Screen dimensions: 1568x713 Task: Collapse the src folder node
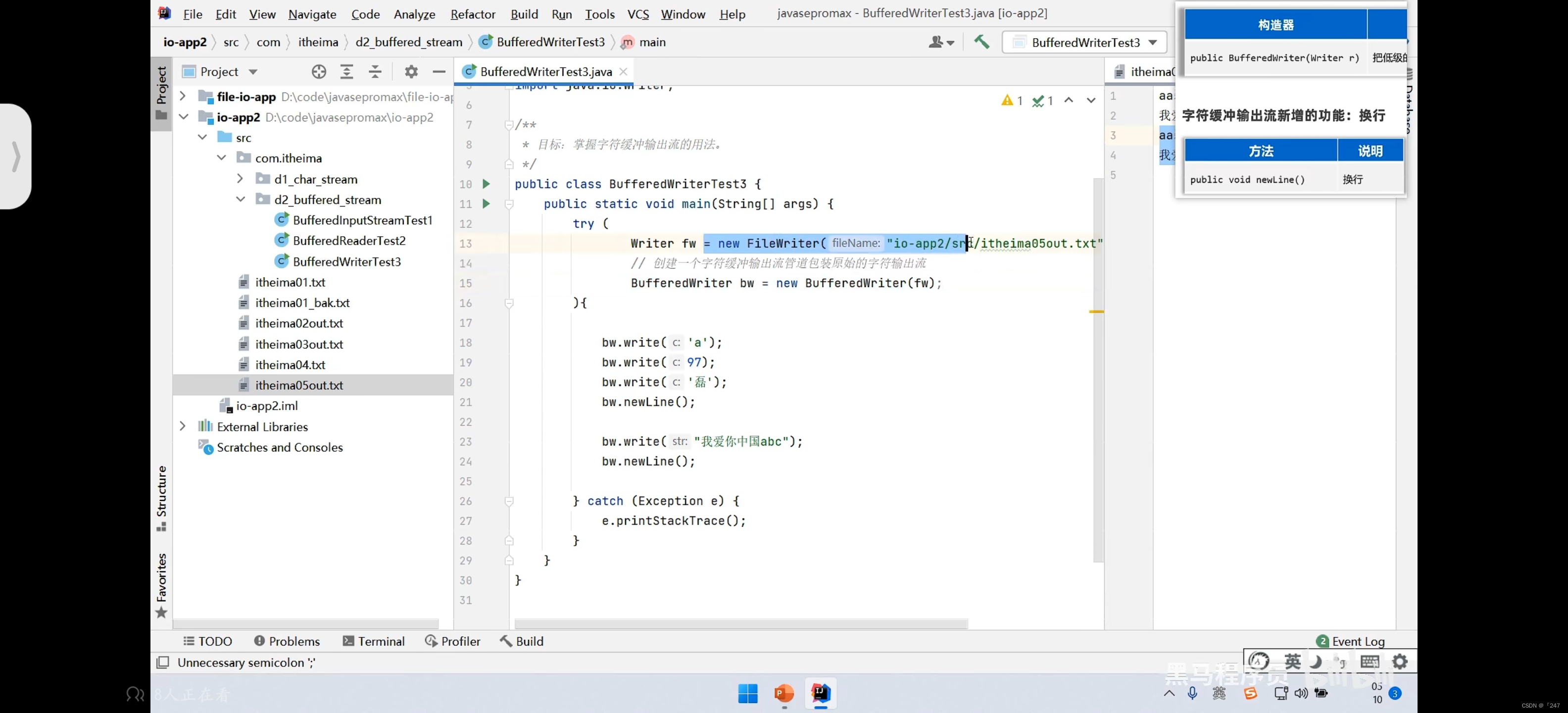point(202,138)
